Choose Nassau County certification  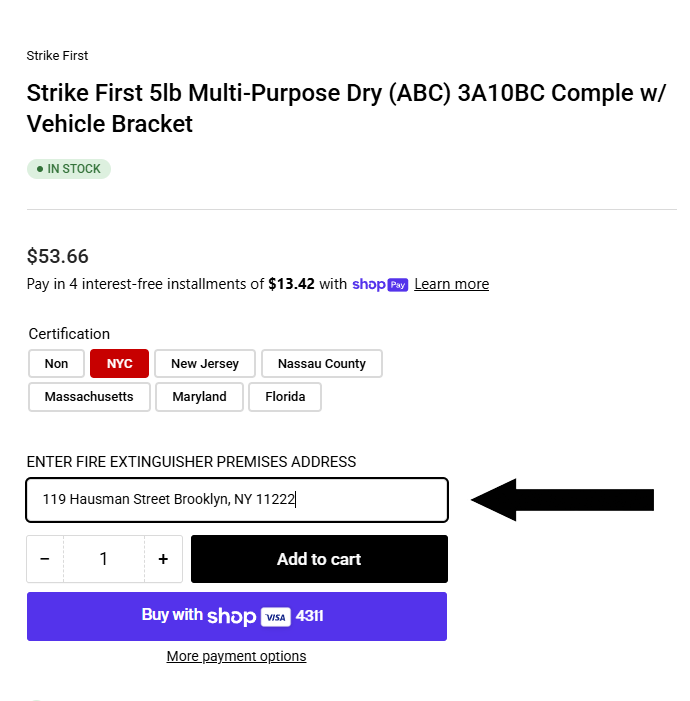[x=322, y=363]
